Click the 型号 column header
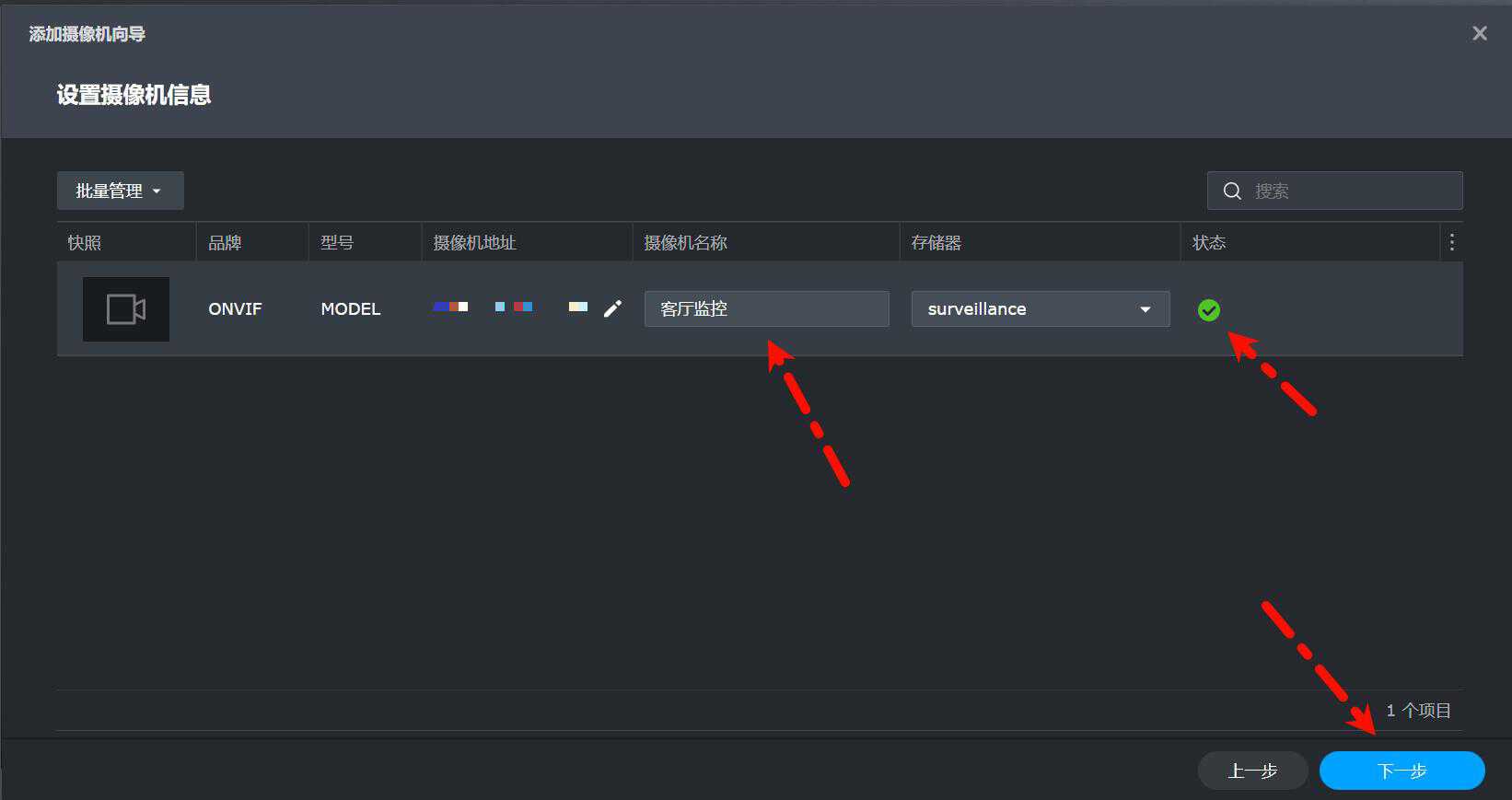1512x800 pixels. [337, 243]
